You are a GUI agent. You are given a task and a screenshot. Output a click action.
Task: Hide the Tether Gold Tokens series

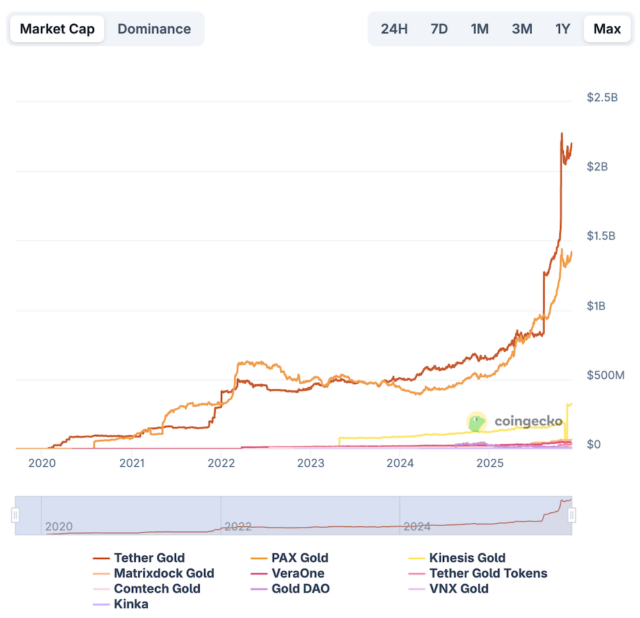pyautogui.click(x=487, y=573)
